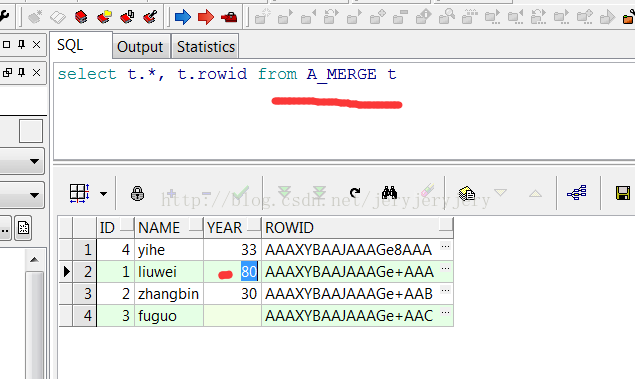Image resolution: width=635 pixels, height=379 pixels.
Task: Open the grid view layout icon
Action: (x=79, y=193)
